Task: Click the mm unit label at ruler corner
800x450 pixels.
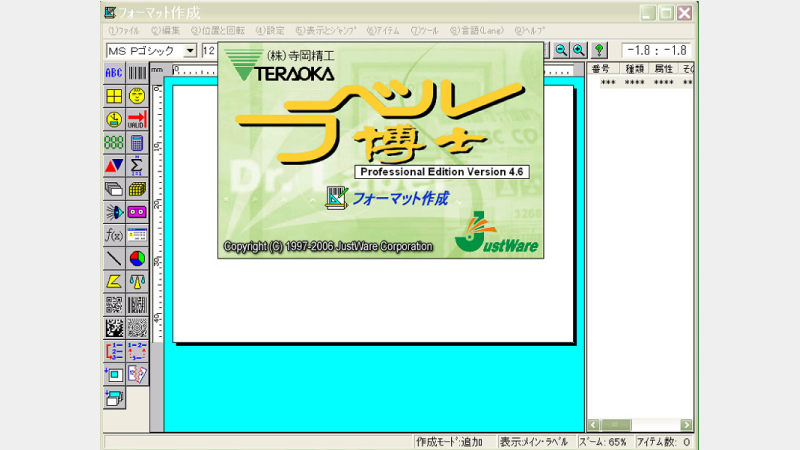Action: [157, 70]
